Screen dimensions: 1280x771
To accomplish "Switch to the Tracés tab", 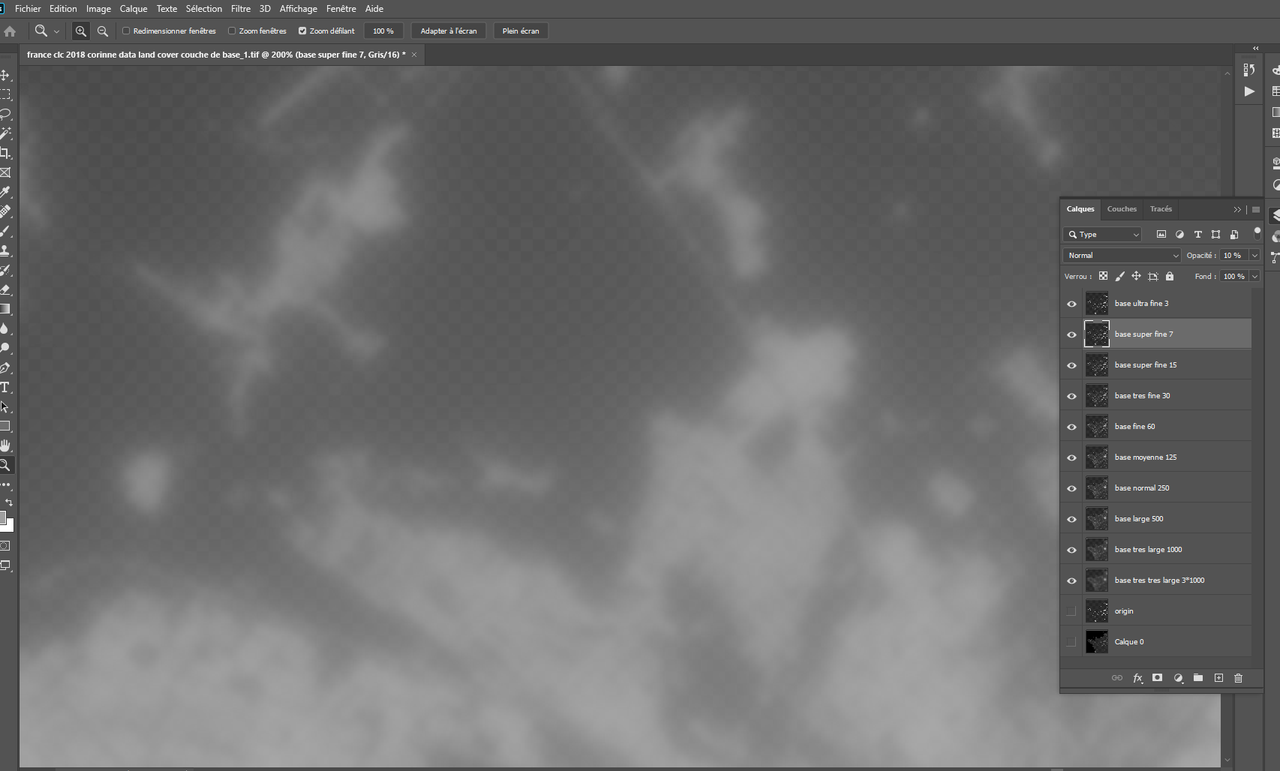I will point(1161,209).
